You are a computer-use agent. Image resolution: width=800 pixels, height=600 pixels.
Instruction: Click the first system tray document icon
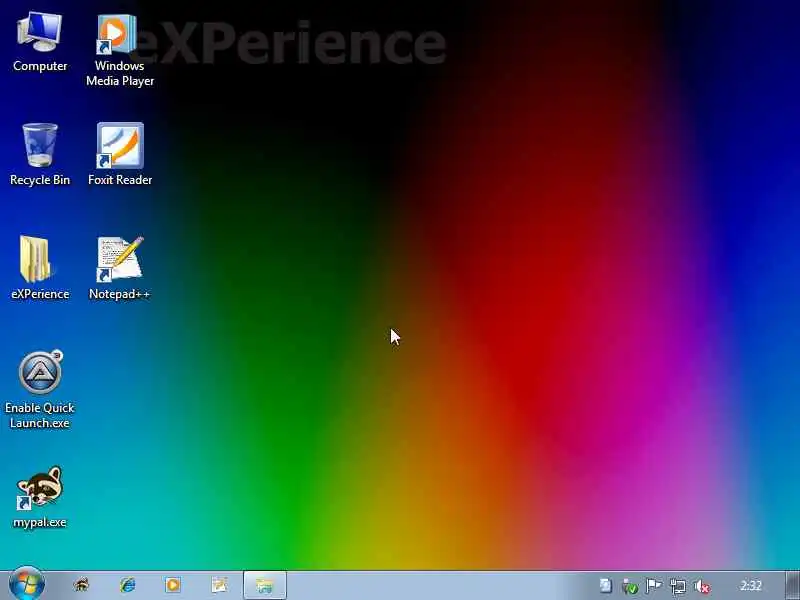tap(605, 586)
